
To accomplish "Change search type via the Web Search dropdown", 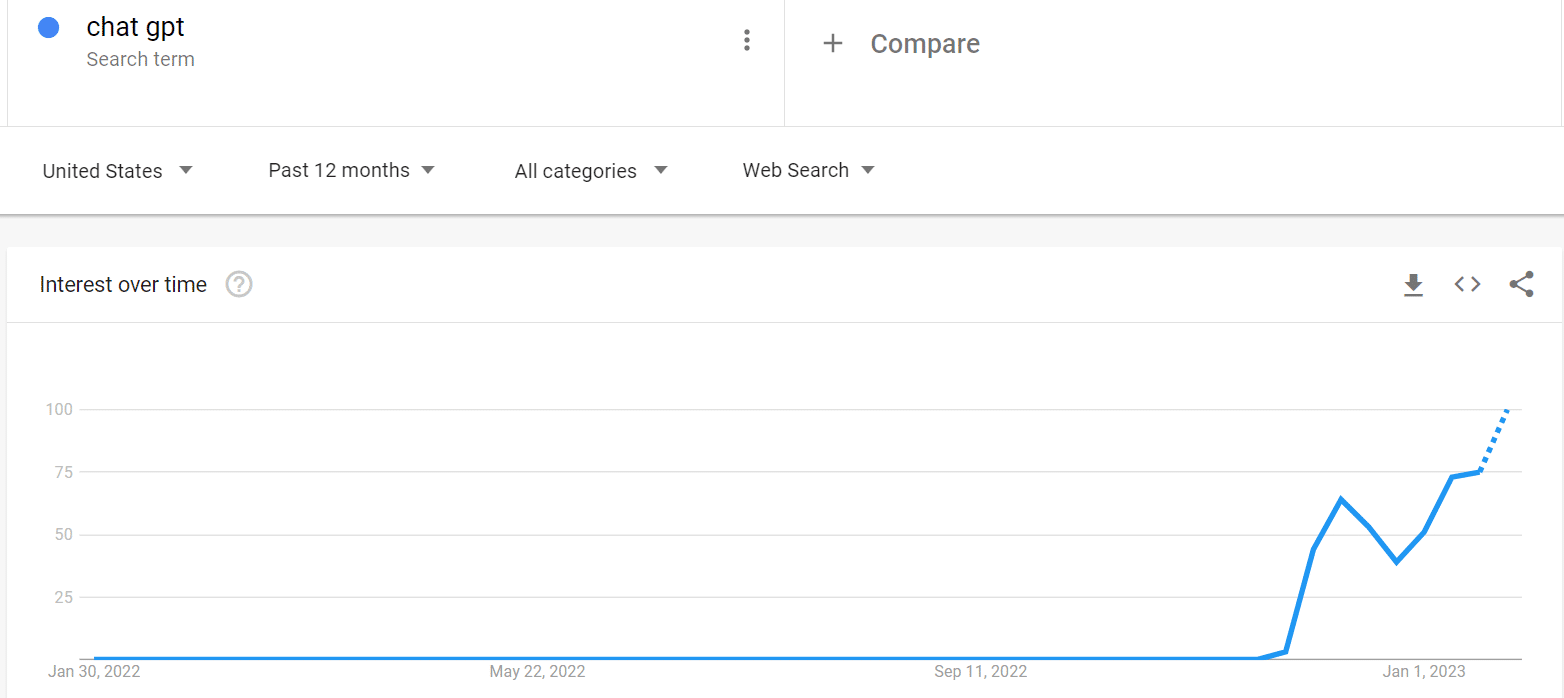I will click(808, 170).
